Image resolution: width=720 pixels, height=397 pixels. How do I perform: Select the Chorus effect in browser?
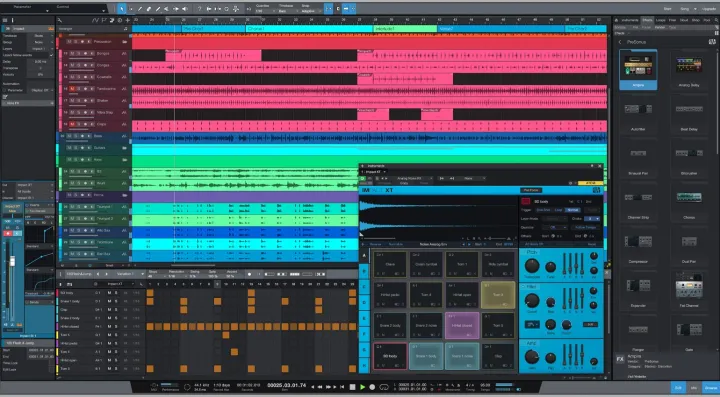pyautogui.click(x=689, y=202)
